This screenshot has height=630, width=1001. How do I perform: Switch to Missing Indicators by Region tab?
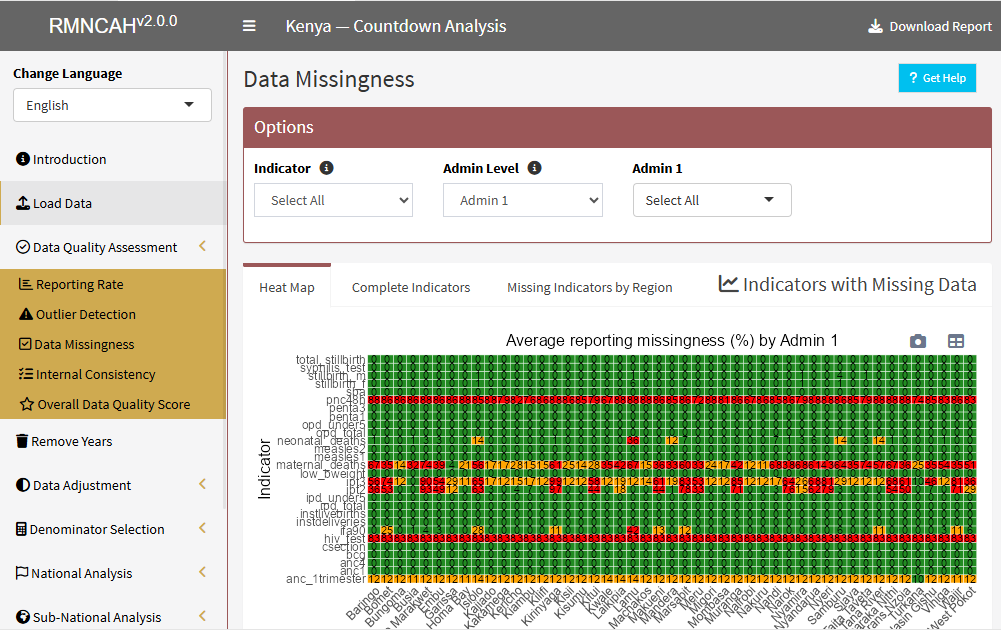[x=589, y=287]
